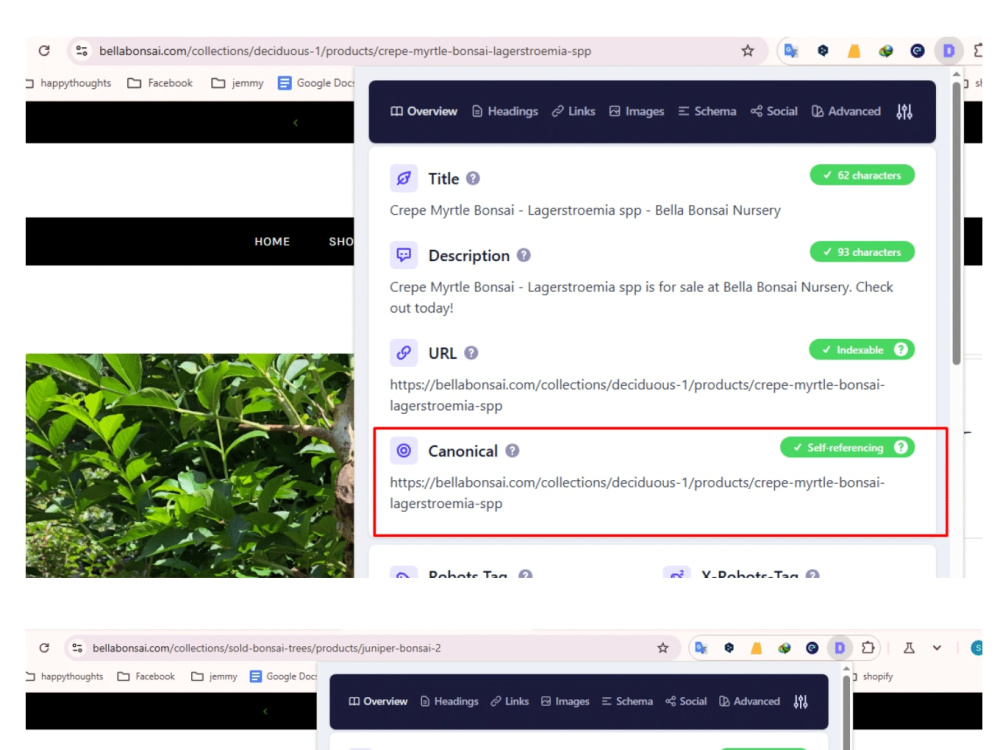The image size is (1000, 750).
Task: Bookmark crepe-myrtle page with star icon
Action: coord(747,50)
